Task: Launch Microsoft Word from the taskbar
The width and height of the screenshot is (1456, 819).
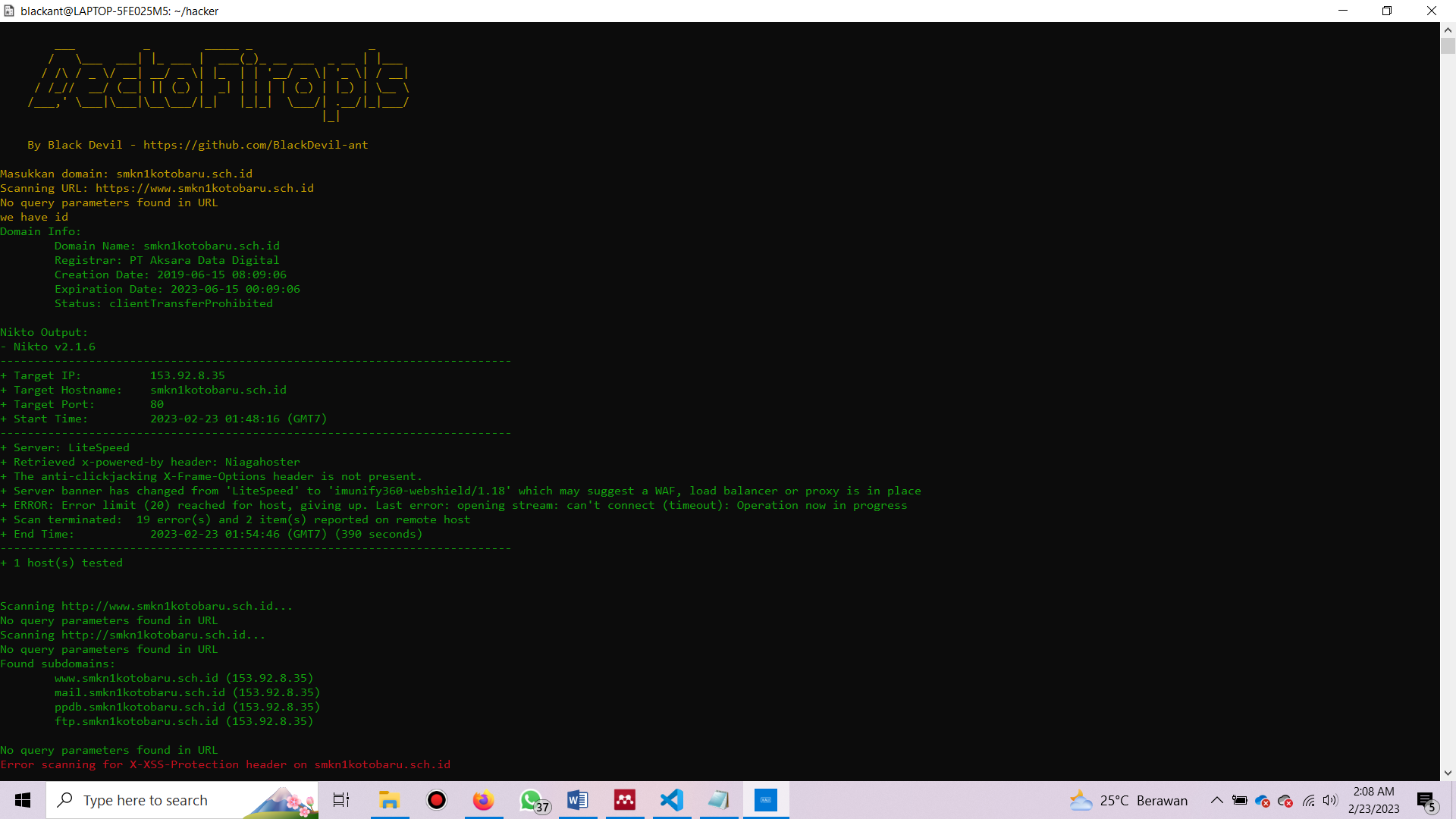Action: (x=578, y=800)
